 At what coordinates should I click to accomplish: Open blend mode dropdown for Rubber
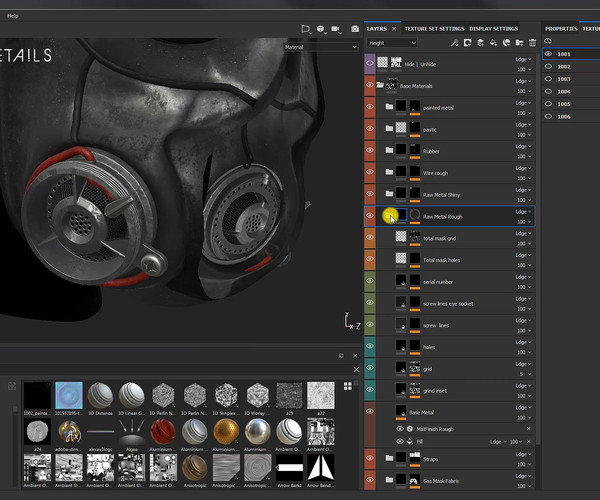pos(523,147)
